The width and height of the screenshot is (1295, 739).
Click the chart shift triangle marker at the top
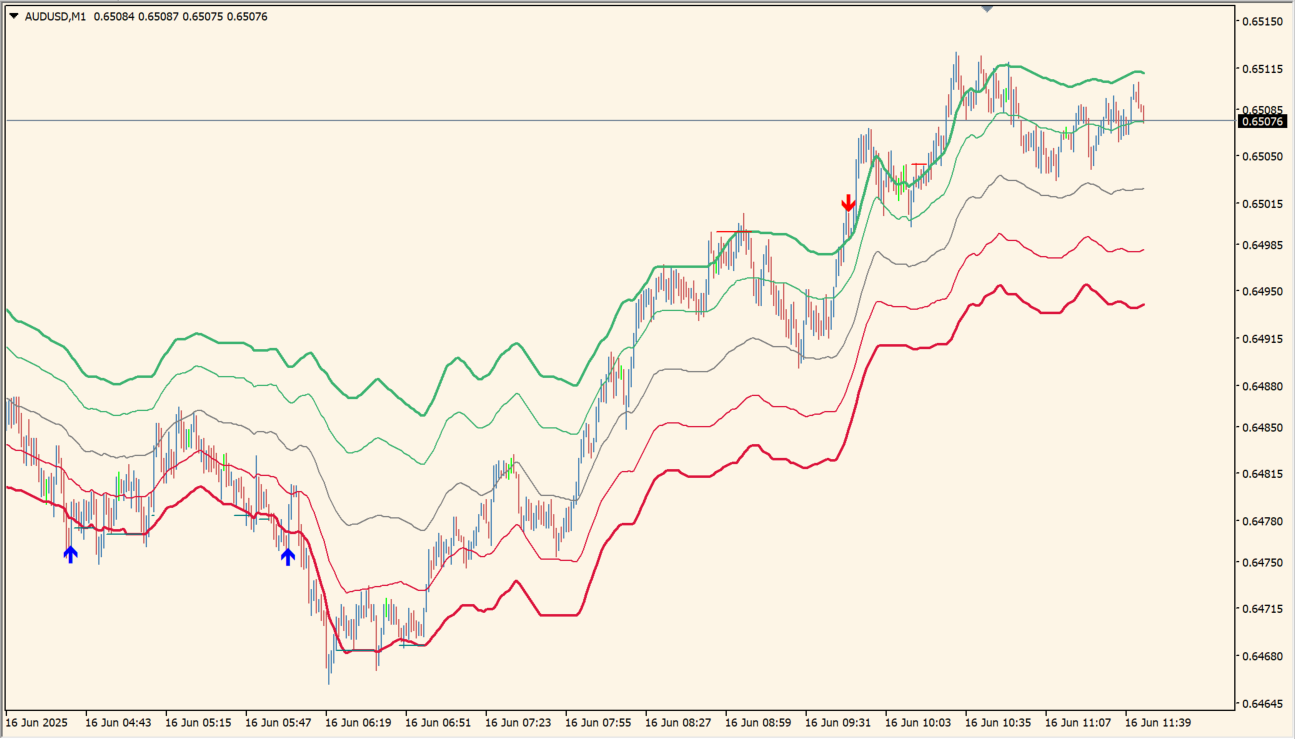[x=987, y=9]
